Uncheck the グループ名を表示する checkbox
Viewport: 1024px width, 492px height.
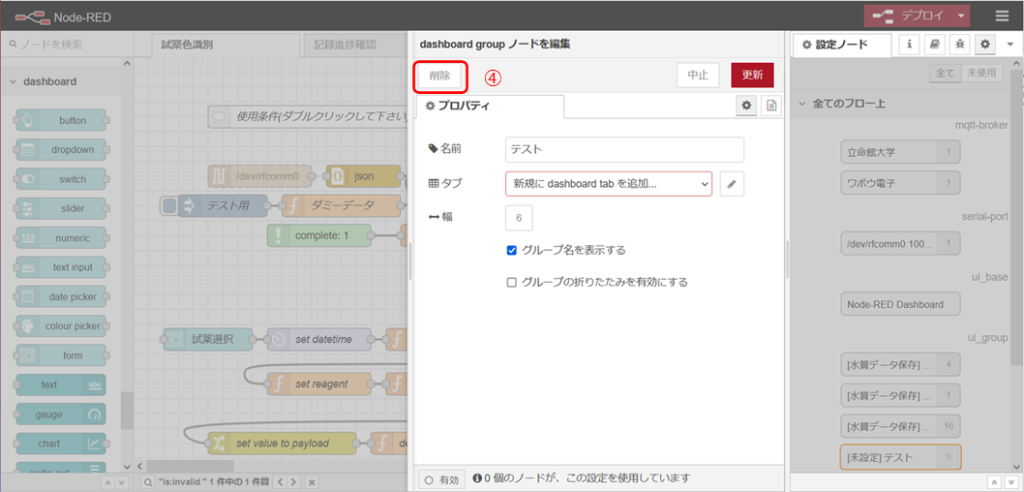512,250
